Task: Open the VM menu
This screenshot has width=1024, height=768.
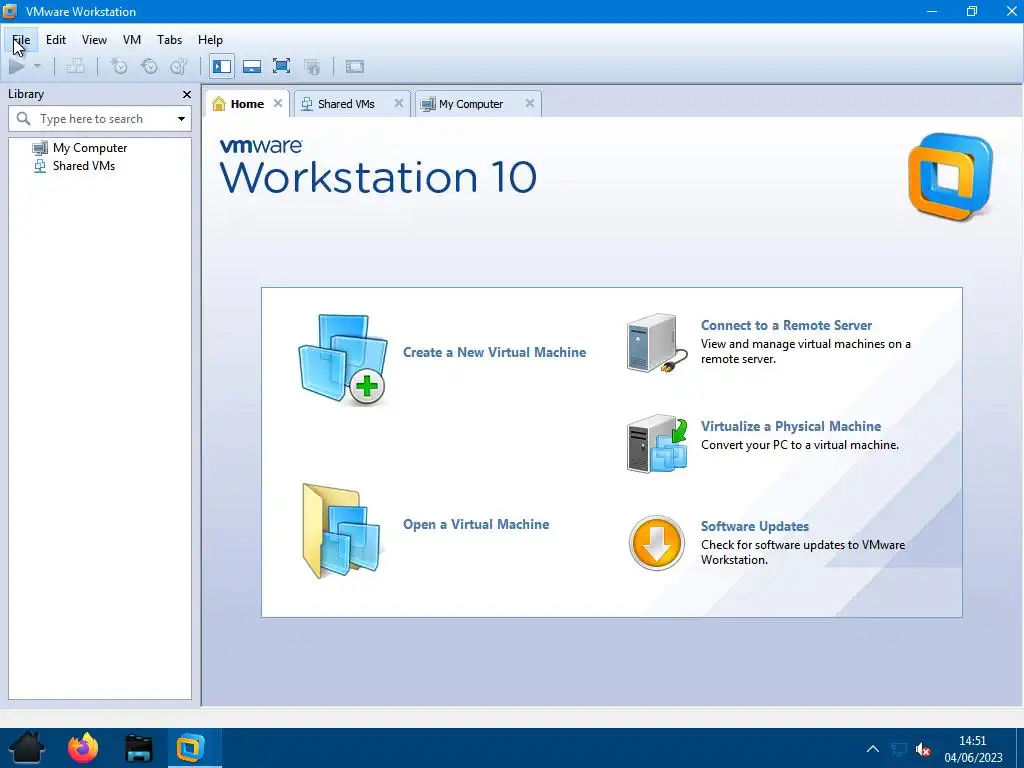Action: (132, 40)
